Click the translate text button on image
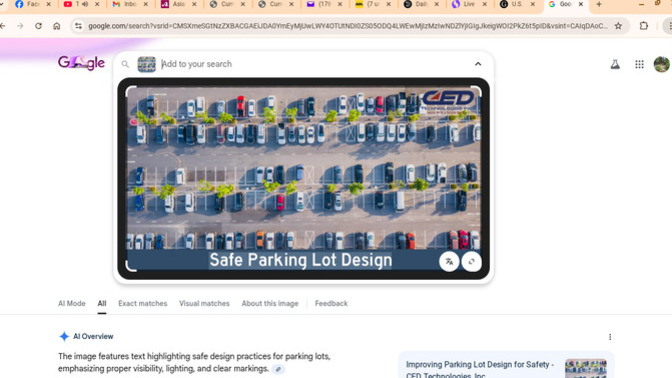 tap(449, 261)
